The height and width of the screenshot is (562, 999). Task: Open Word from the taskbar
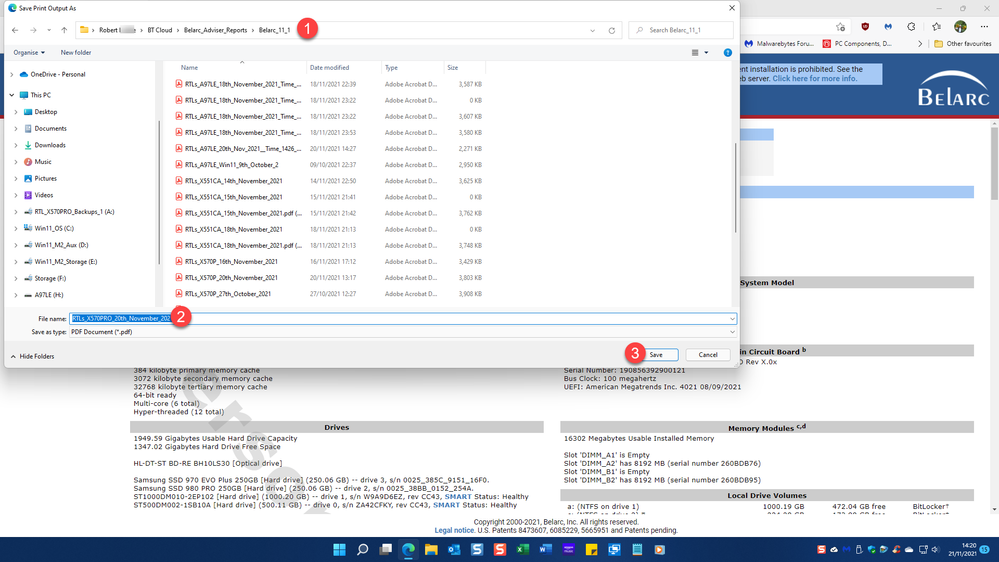[x=546, y=549]
